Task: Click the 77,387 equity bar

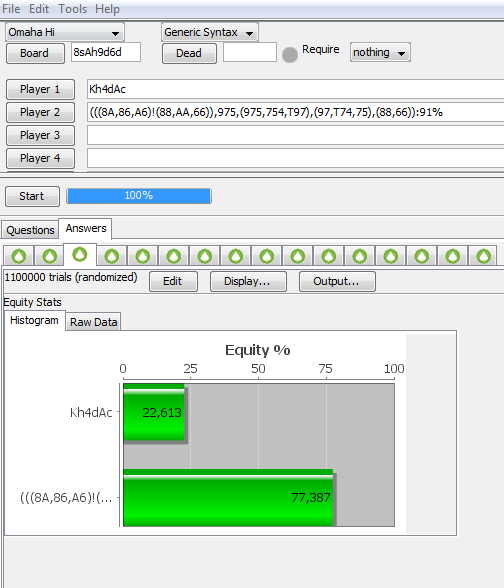Action: click(228, 498)
